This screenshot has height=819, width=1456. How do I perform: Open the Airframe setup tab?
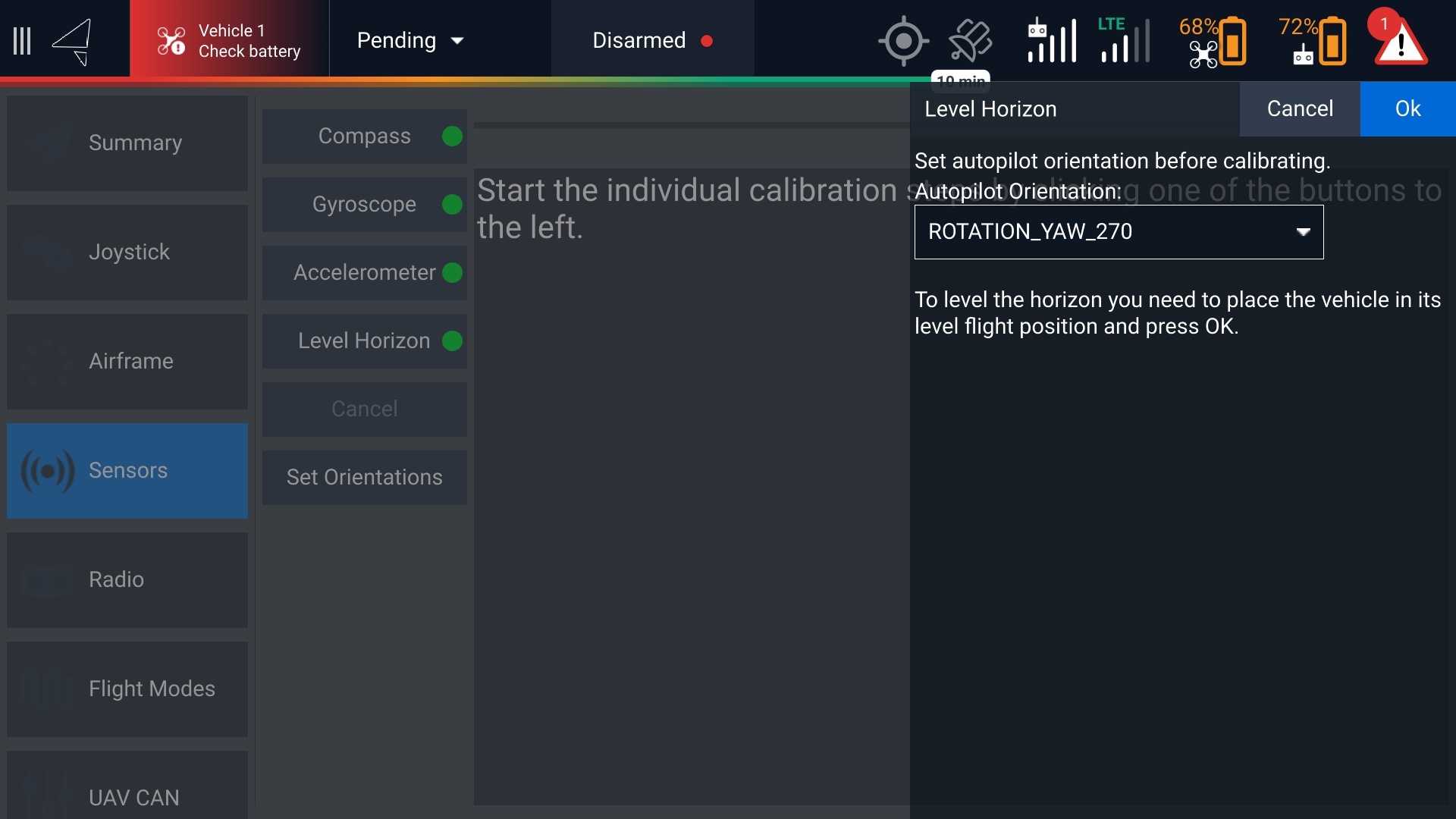pyautogui.click(x=127, y=362)
